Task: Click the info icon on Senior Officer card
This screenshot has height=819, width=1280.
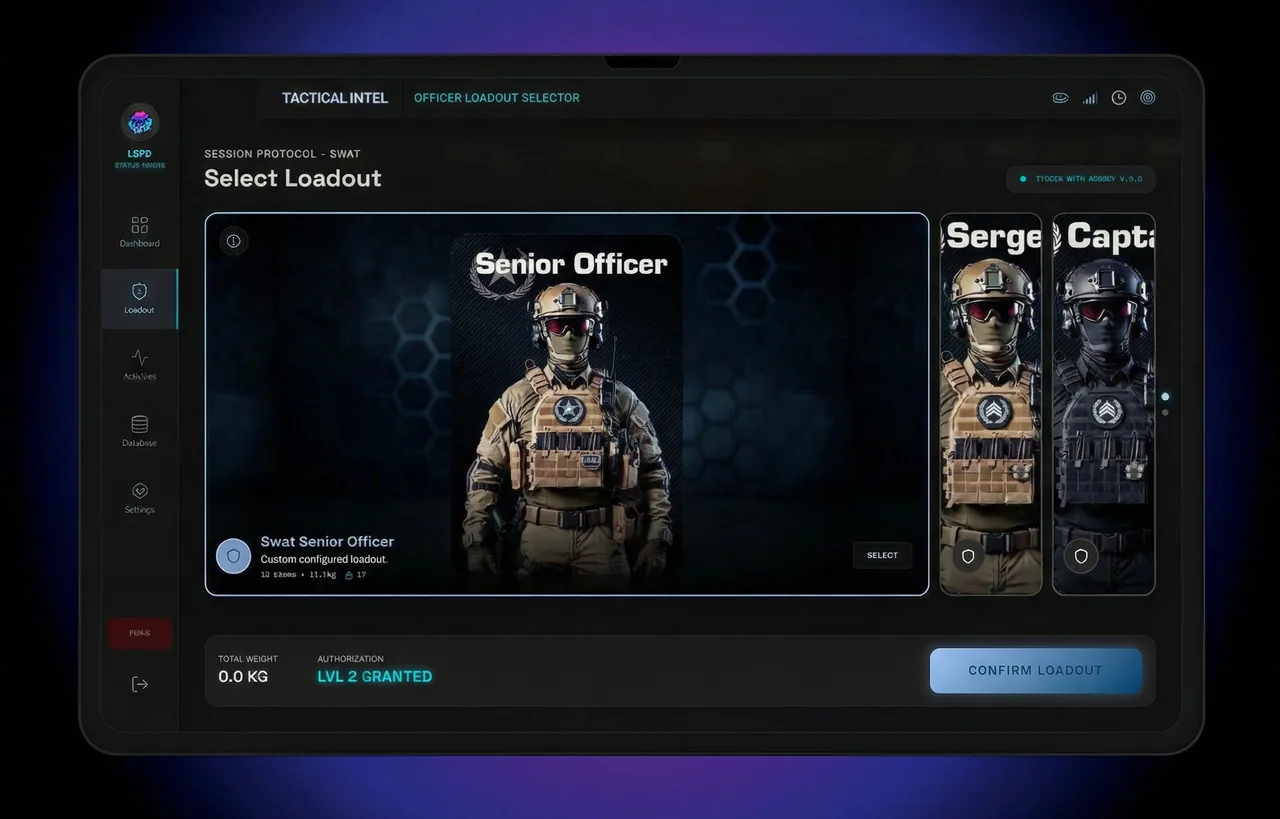Action: [234, 241]
